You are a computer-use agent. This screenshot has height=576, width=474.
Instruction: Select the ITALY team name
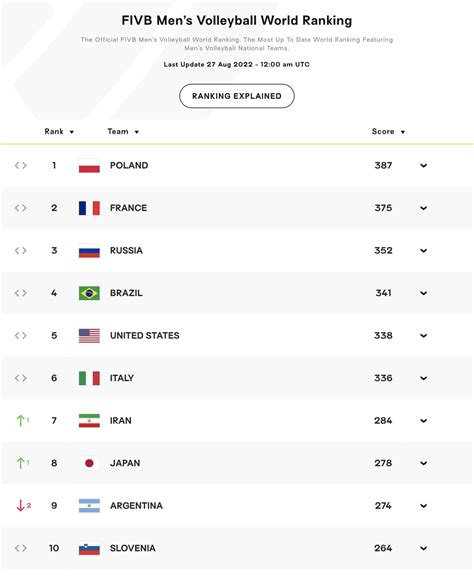point(122,378)
